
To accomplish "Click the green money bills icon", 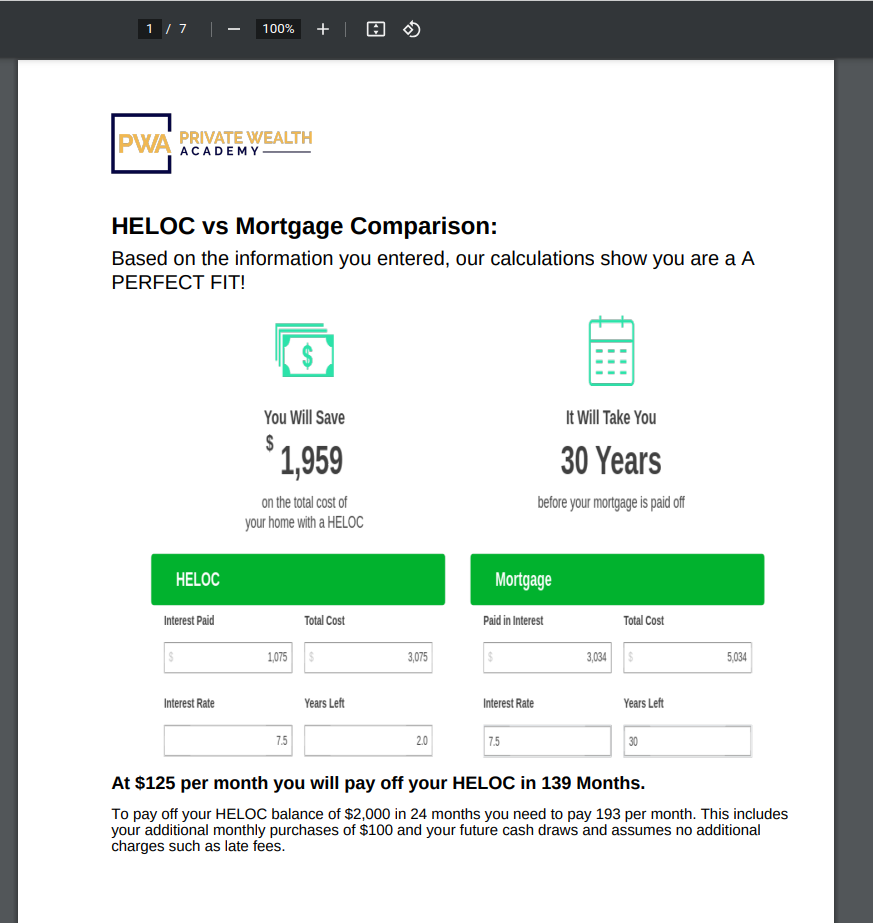I will point(304,350).
